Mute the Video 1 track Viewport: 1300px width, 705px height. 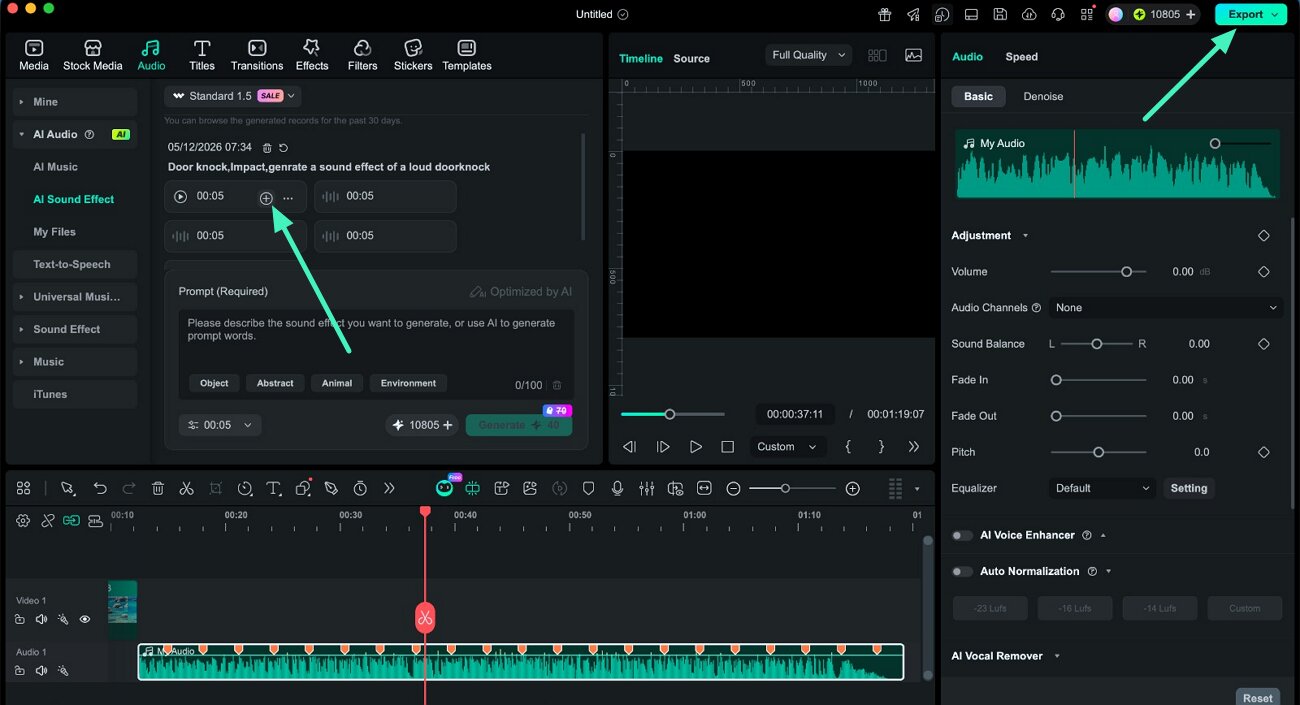click(41, 619)
